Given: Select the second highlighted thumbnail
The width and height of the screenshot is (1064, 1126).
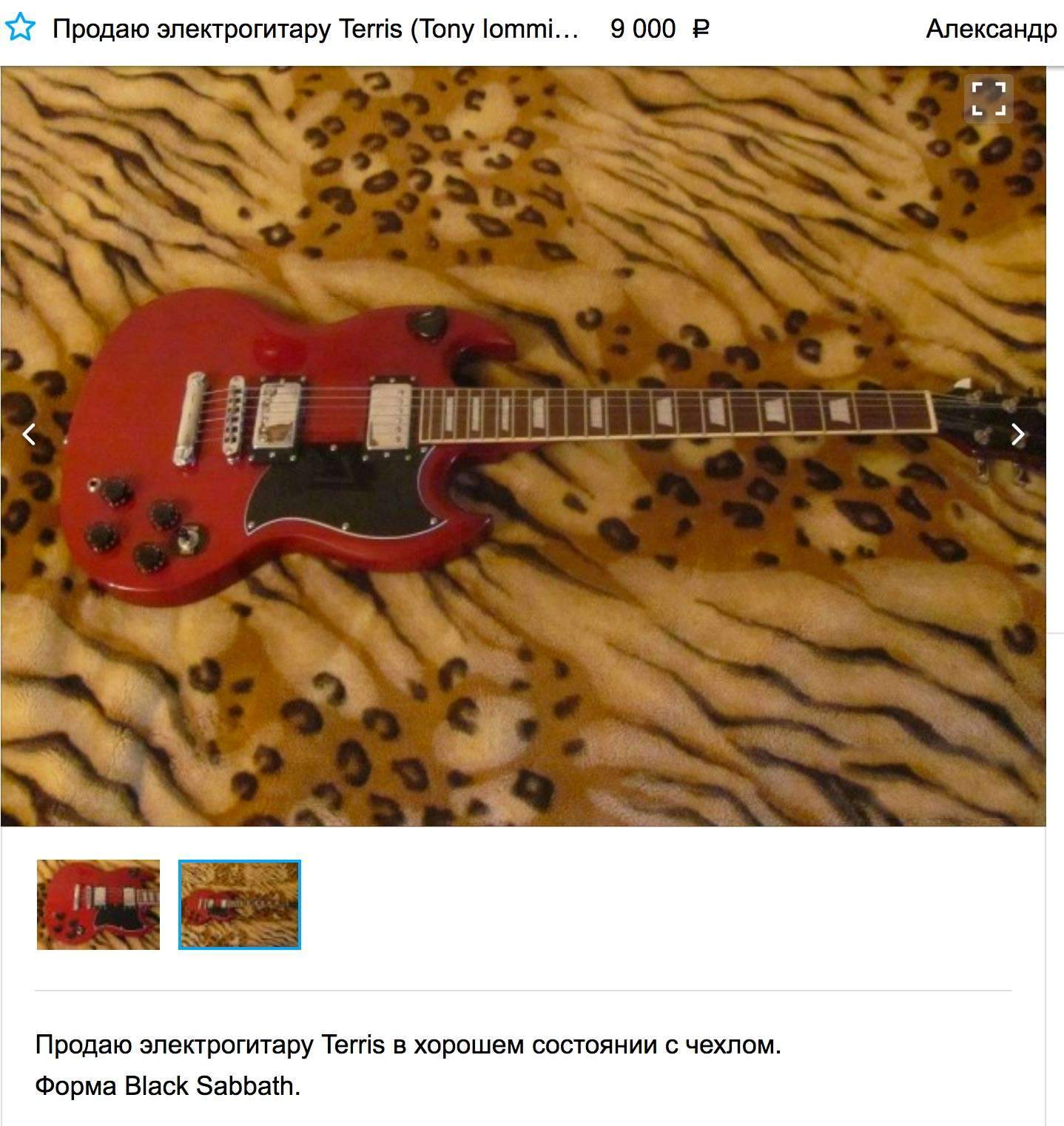Looking at the screenshot, I should click(239, 904).
